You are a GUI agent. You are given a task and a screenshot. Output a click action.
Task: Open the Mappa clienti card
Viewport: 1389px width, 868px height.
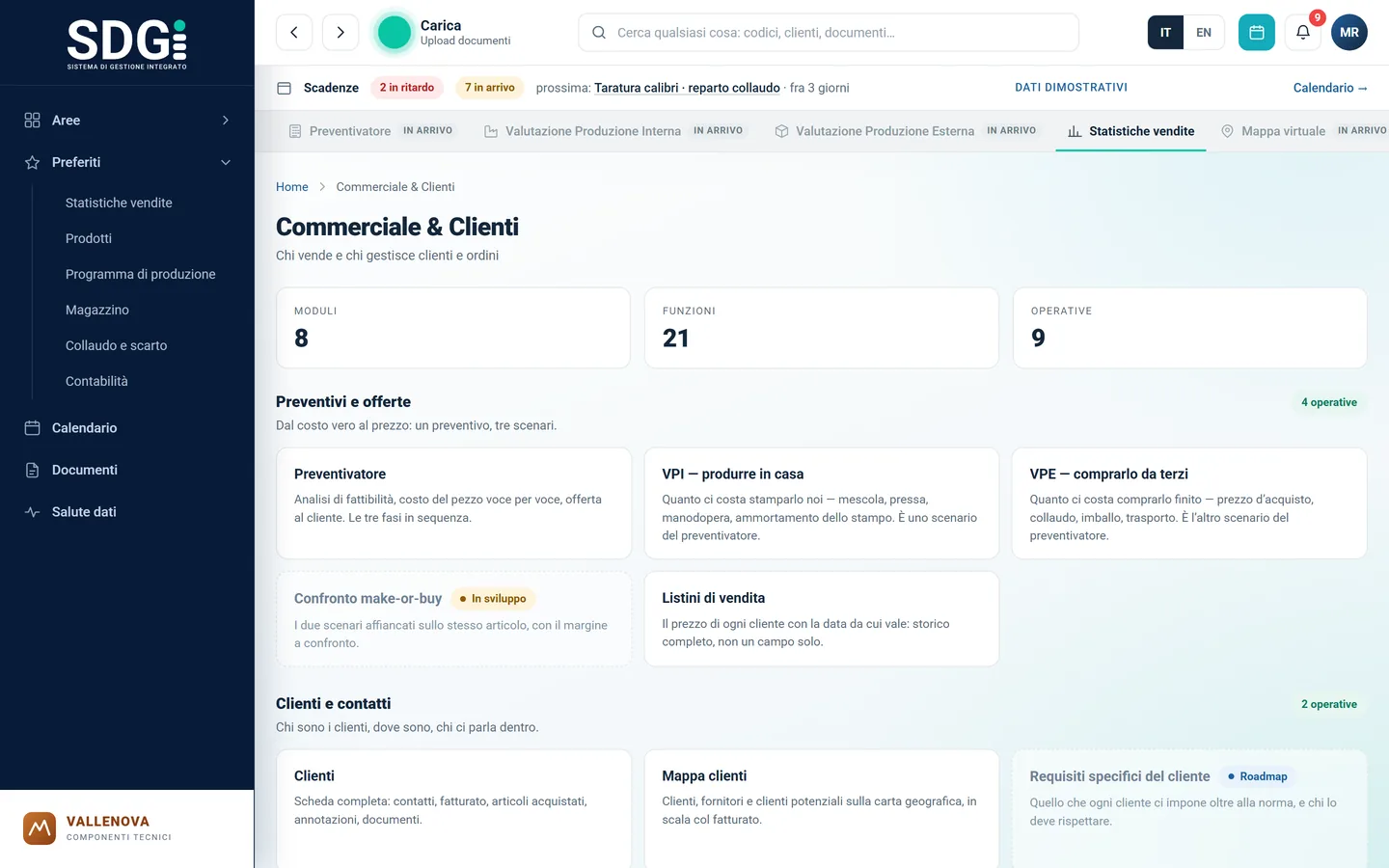coord(822,809)
